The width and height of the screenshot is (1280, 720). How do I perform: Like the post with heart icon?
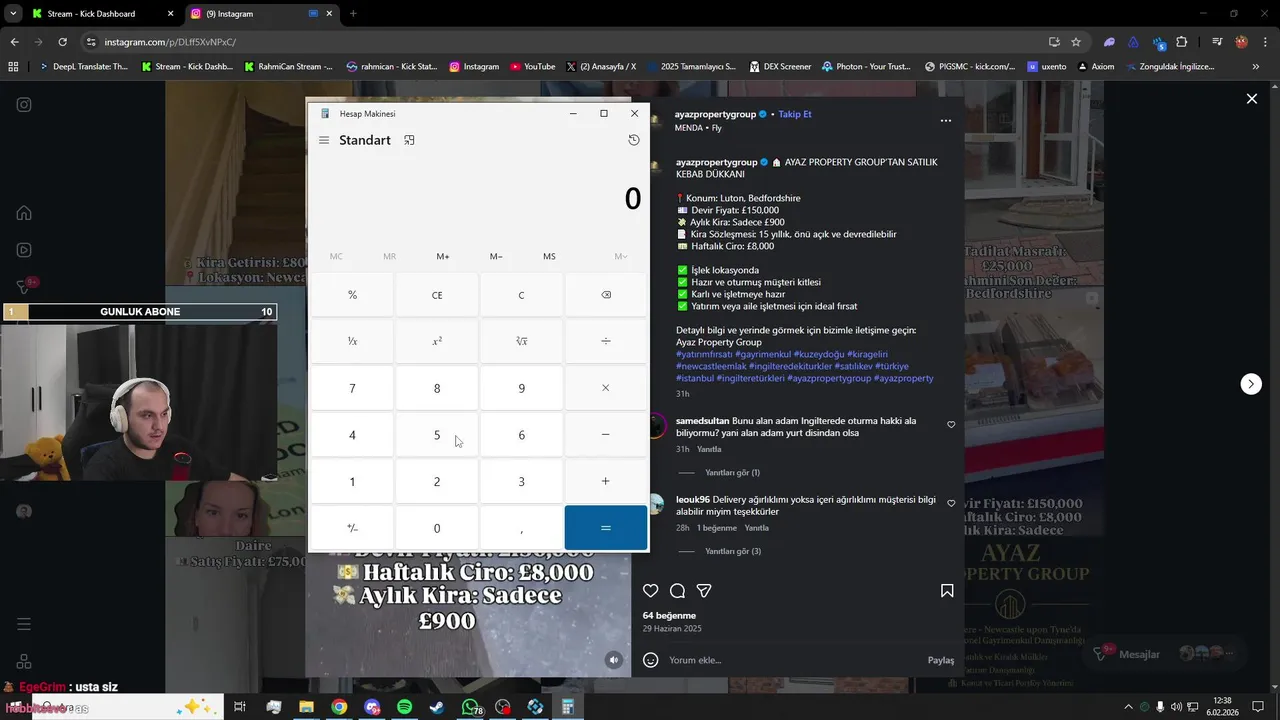click(651, 591)
